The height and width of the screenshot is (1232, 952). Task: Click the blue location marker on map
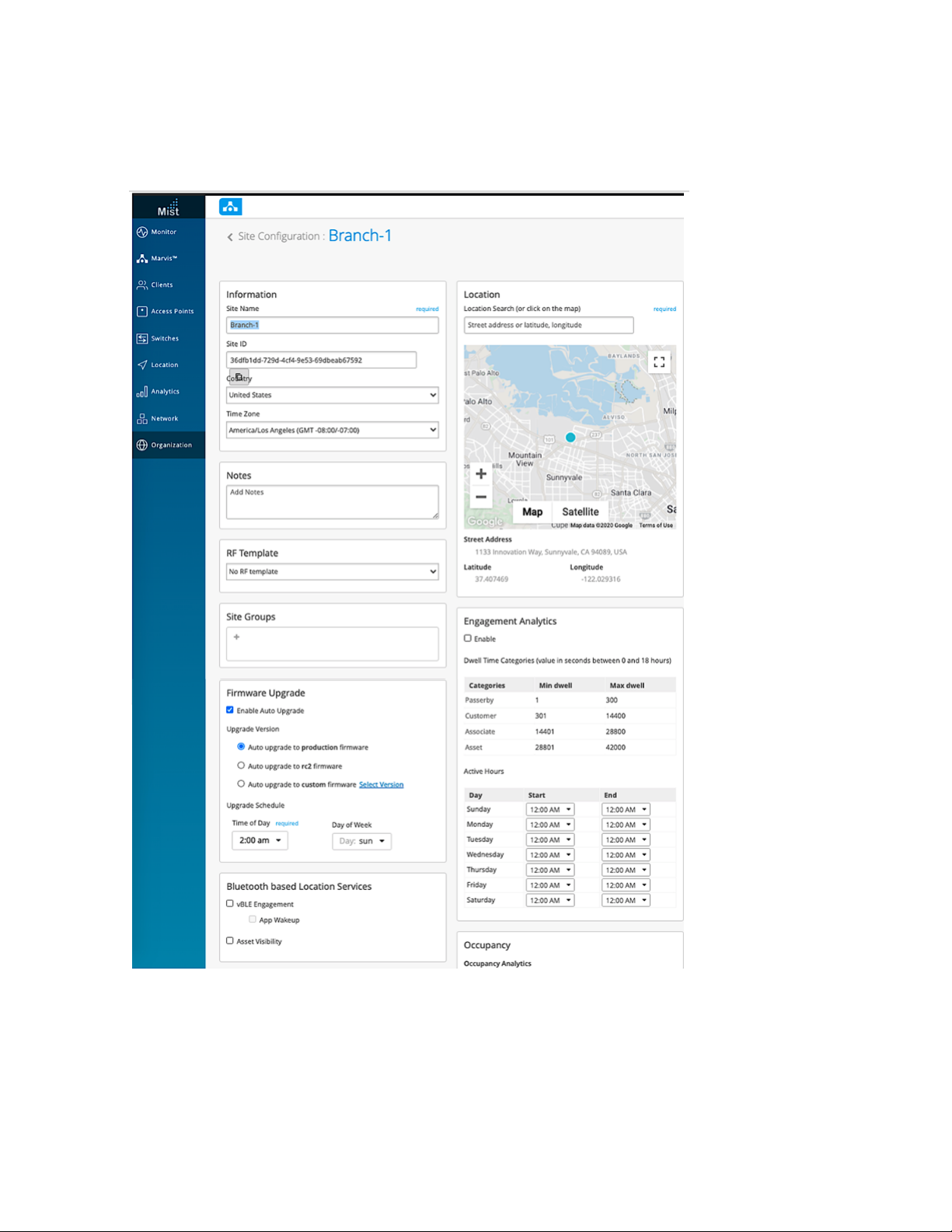(x=570, y=438)
